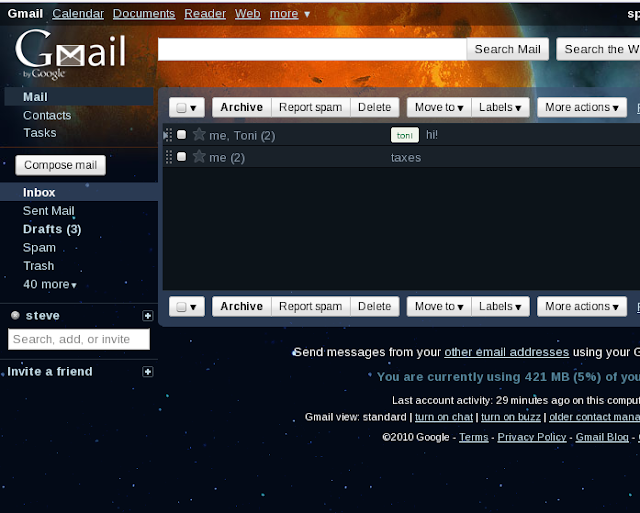Open bottom "Labels" dropdown
The height and width of the screenshot is (513, 640).
pyautogui.click(x=500, y=306)
